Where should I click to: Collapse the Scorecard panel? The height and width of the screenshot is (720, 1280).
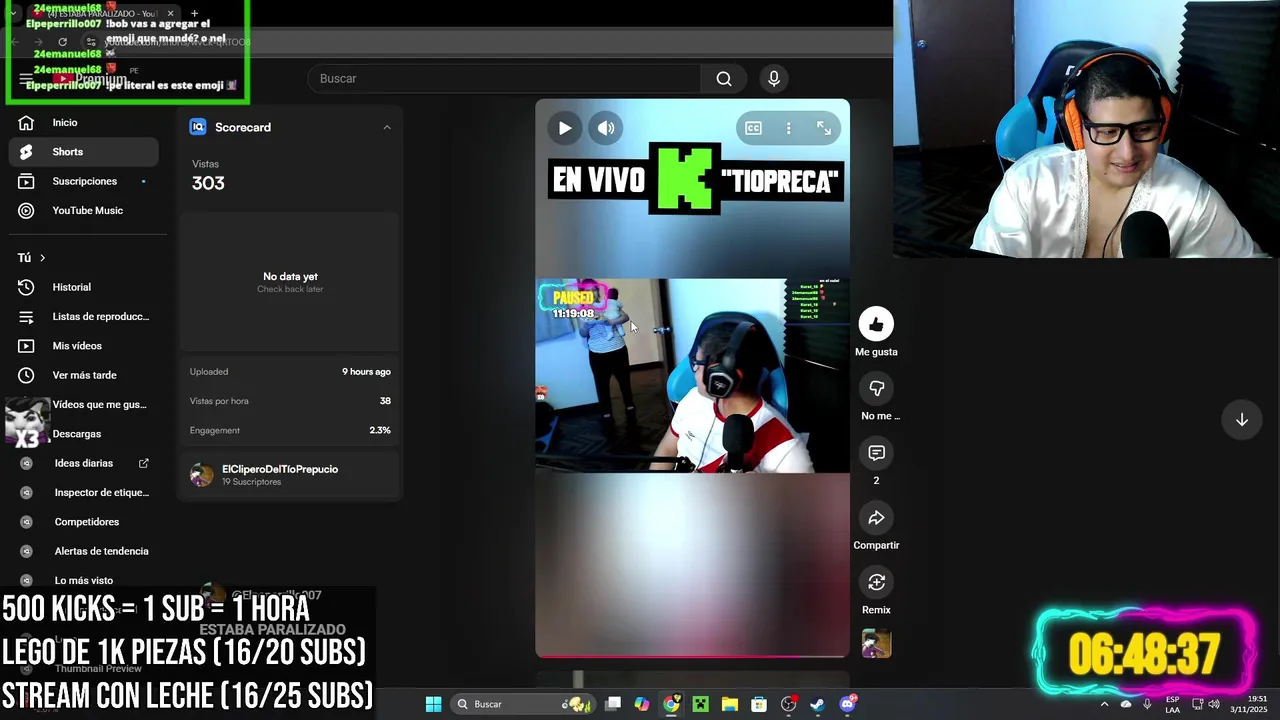387,127
